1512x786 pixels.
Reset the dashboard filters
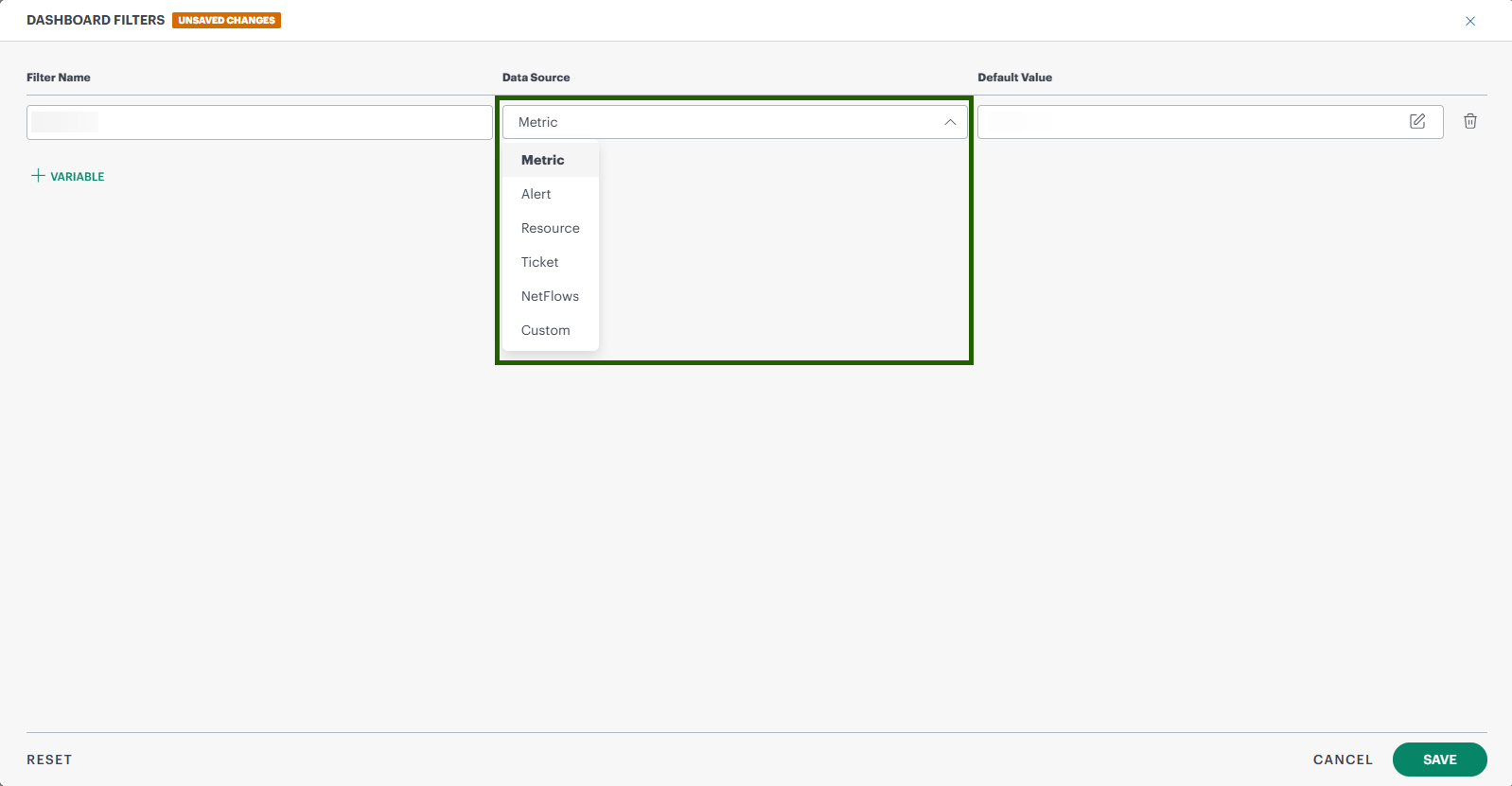[49, 760]
